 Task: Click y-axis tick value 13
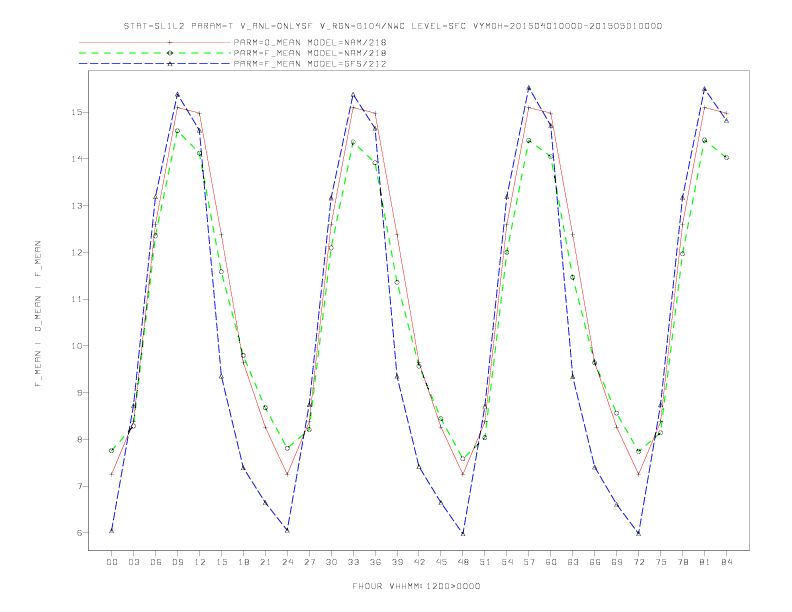tap(77, 206)
